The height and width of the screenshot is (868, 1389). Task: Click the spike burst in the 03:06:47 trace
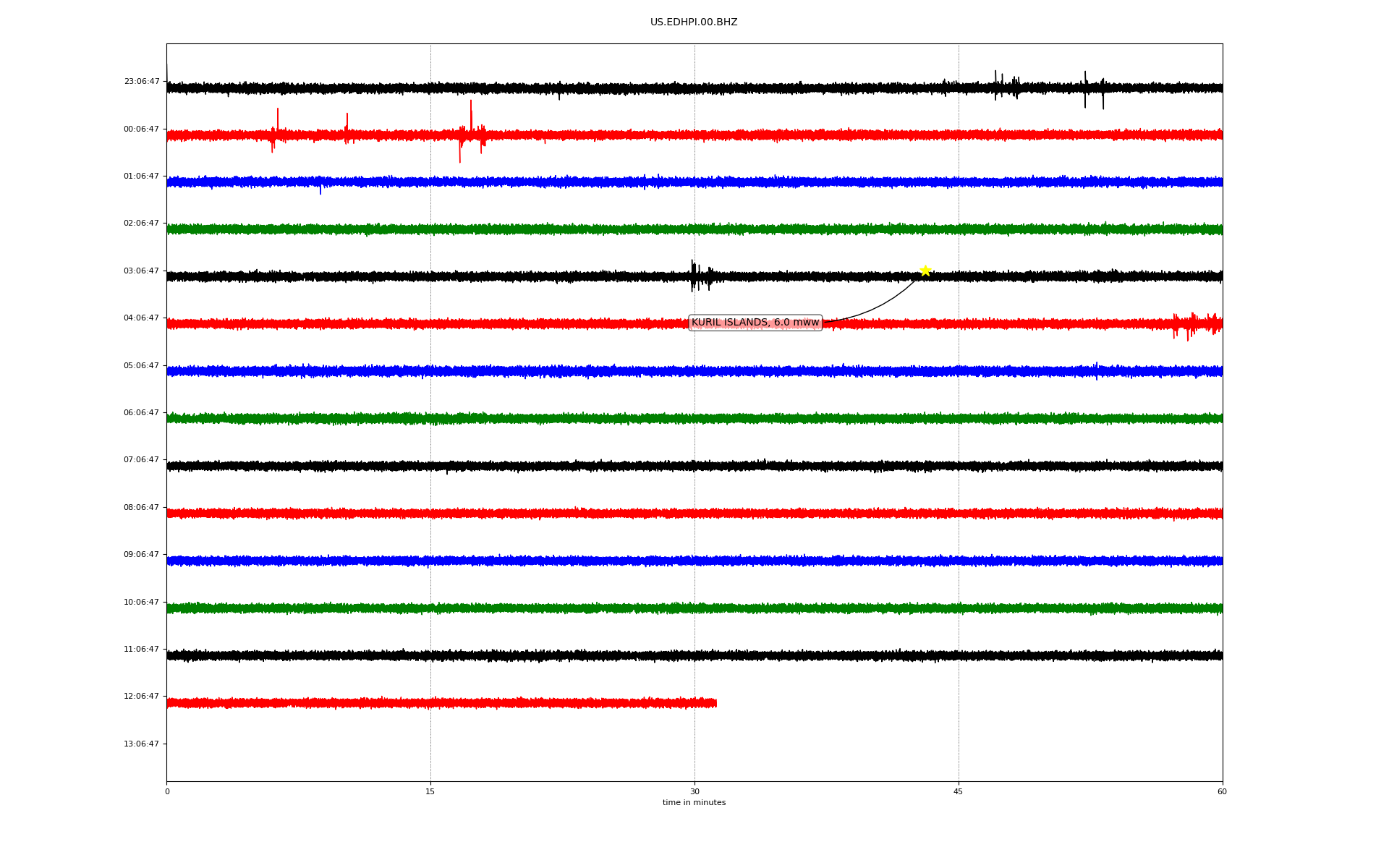[700, 276]
